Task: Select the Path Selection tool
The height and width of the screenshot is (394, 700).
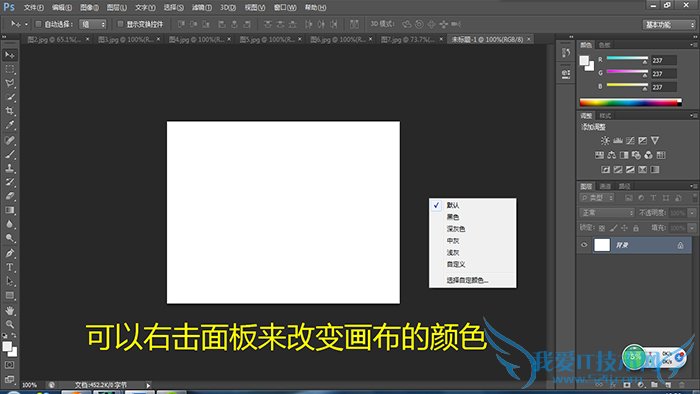Action: [x=10, y=281]
